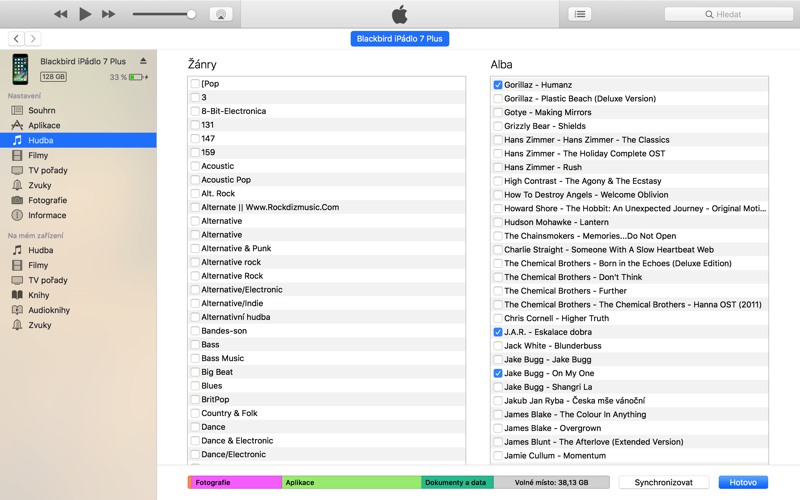Click the 128 GB capacity badge
The image size is (800, 500).
(x=54, y=77)
